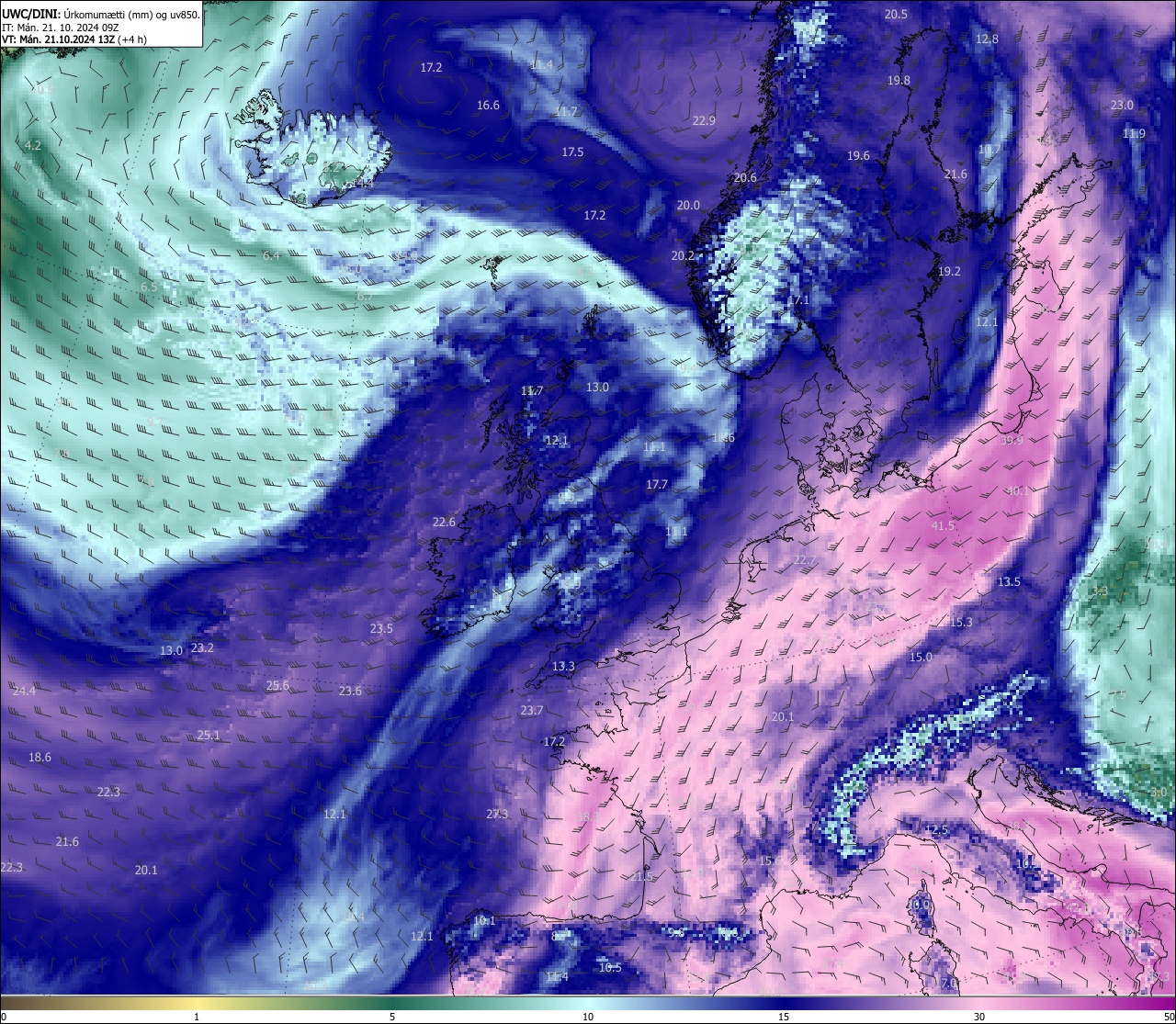
Task: Click the 10 tick on the color scale
Action: tap(588, 1017)
